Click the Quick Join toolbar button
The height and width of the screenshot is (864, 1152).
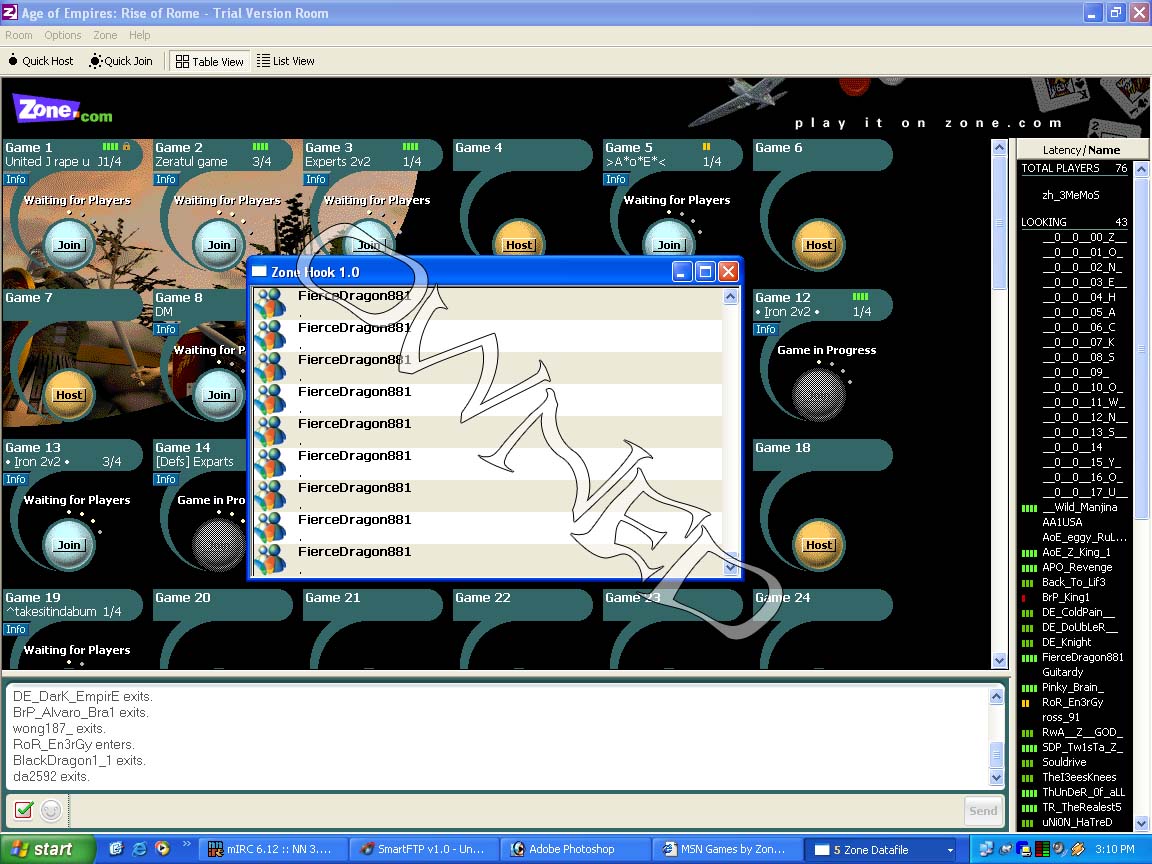coord(121,61)
